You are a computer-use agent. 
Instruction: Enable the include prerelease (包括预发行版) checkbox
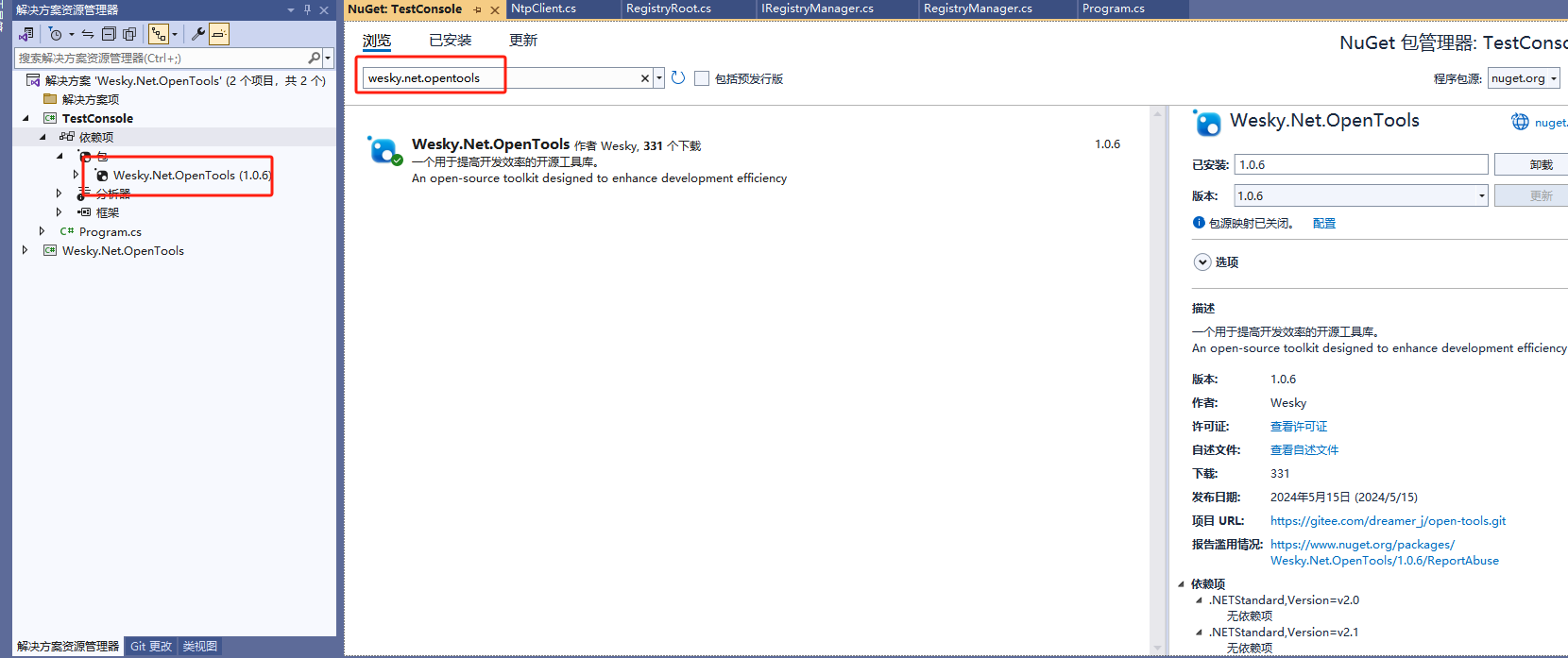[x=702, y=78]
